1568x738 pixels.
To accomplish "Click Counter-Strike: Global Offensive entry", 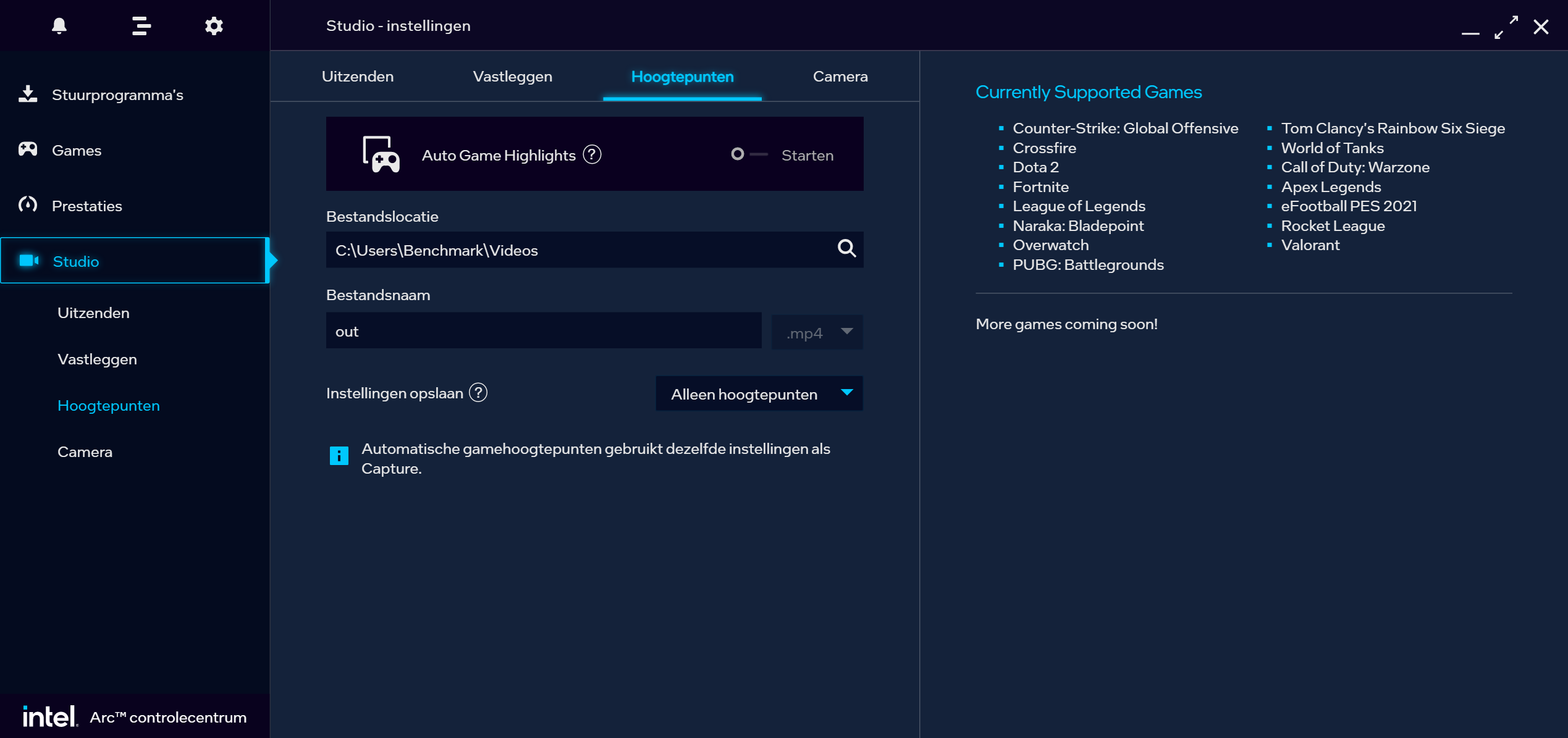I will click(1125, 128).
